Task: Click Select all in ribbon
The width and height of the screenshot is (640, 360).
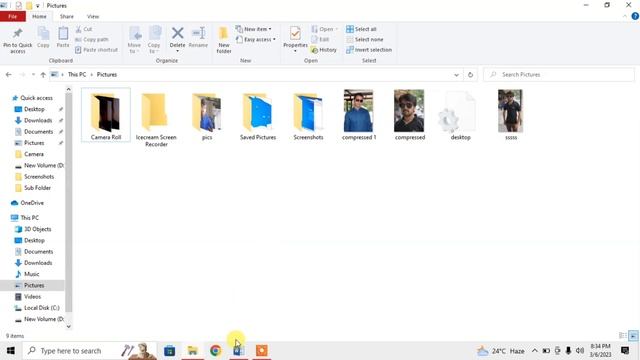Action: click(361, 29)
